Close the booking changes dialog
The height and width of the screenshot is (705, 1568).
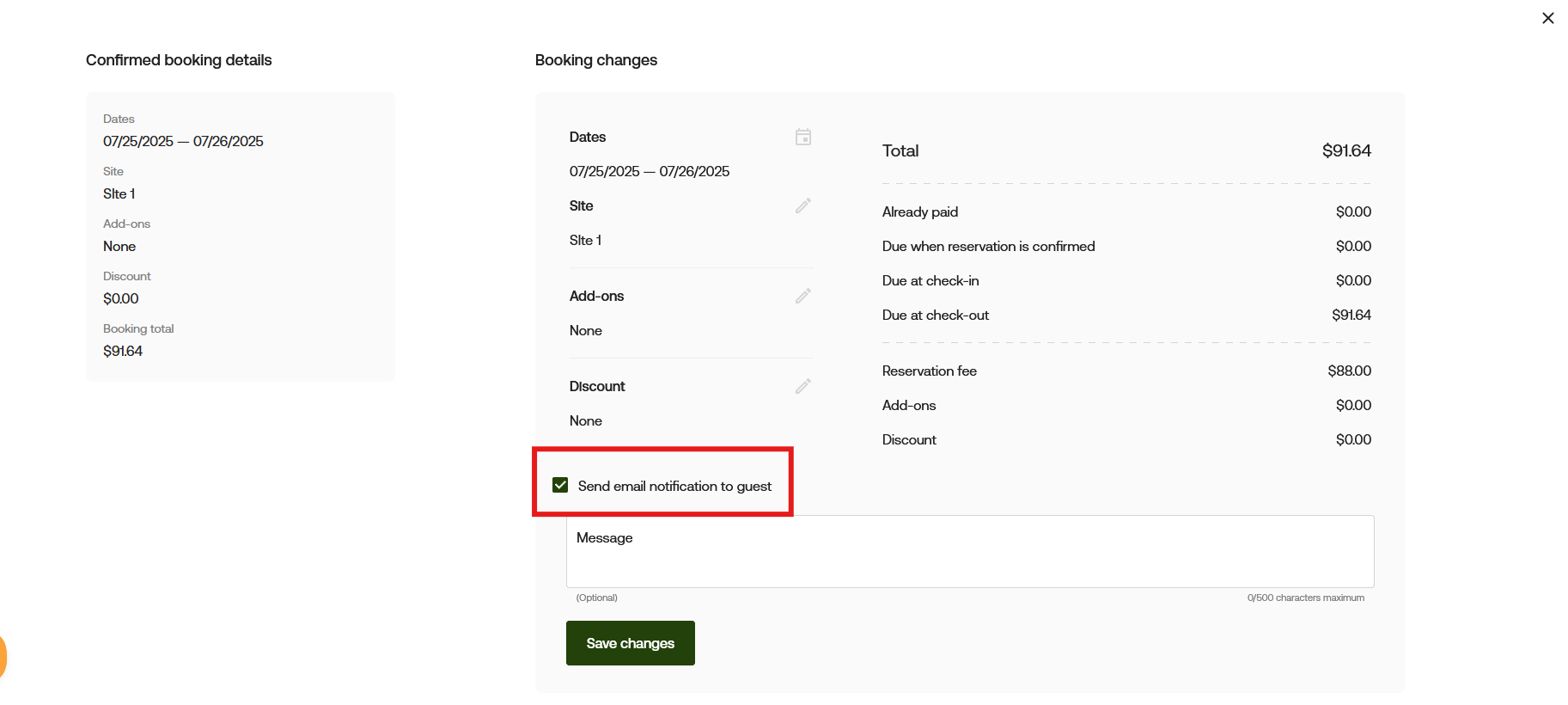[1548, 18]
